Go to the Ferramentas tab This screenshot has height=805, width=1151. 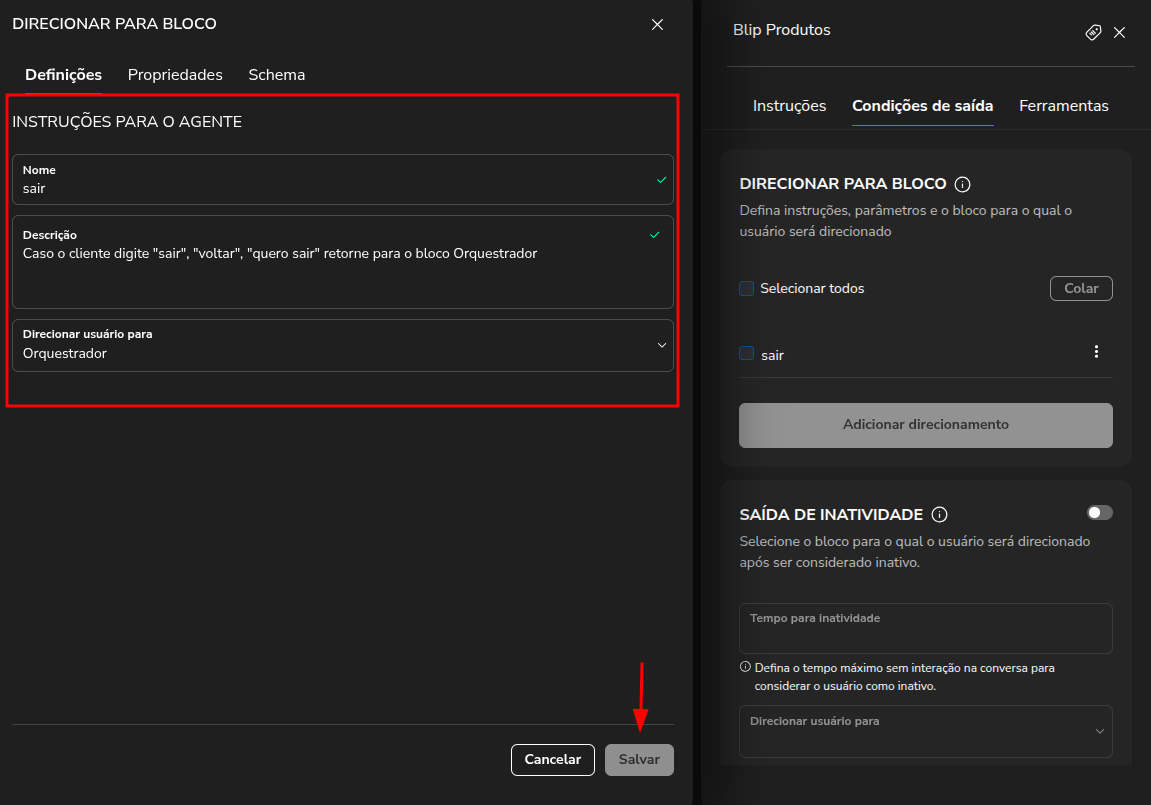pos(1063,106)
